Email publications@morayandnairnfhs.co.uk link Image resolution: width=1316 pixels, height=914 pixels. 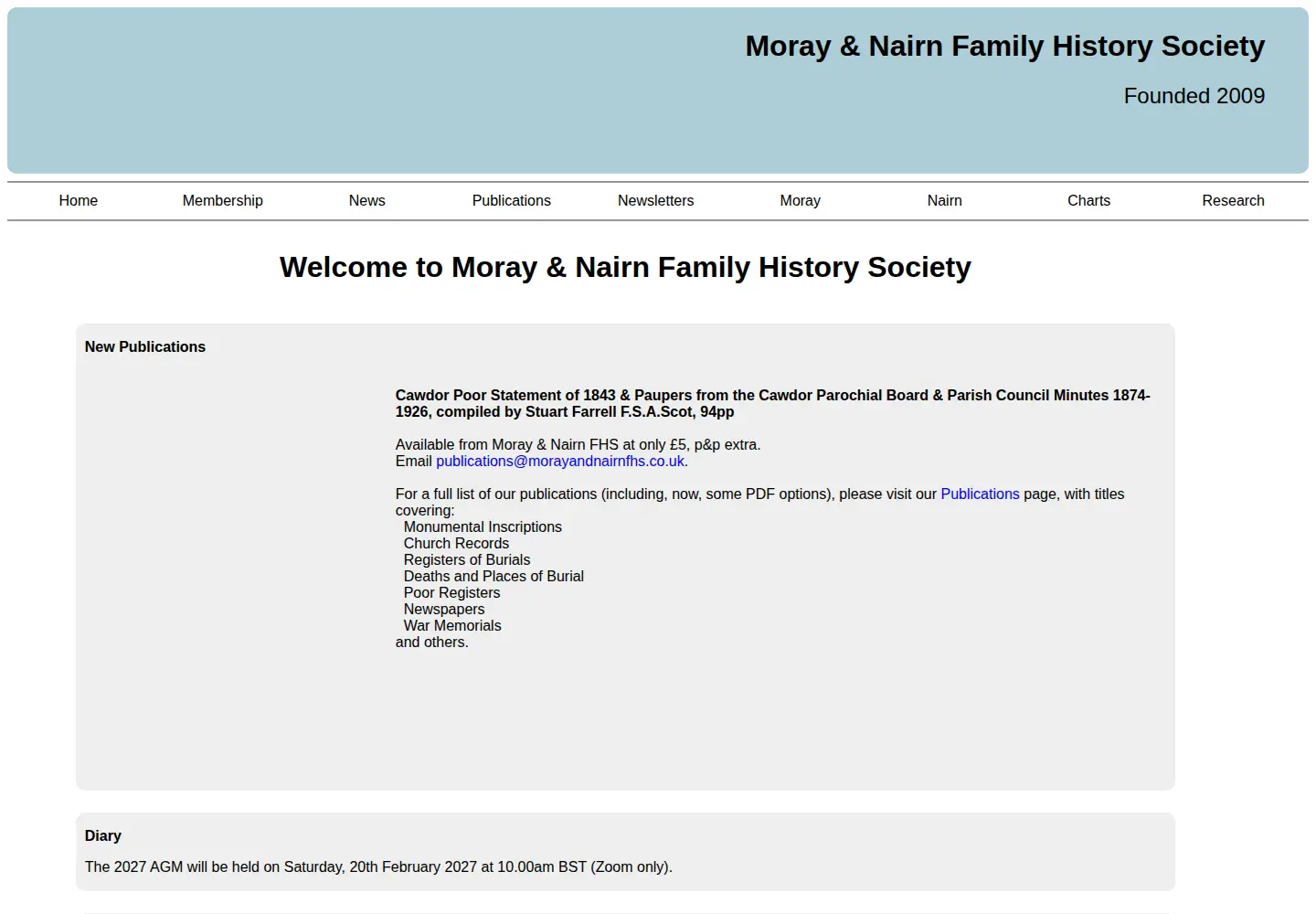click(x=560, y=462)
